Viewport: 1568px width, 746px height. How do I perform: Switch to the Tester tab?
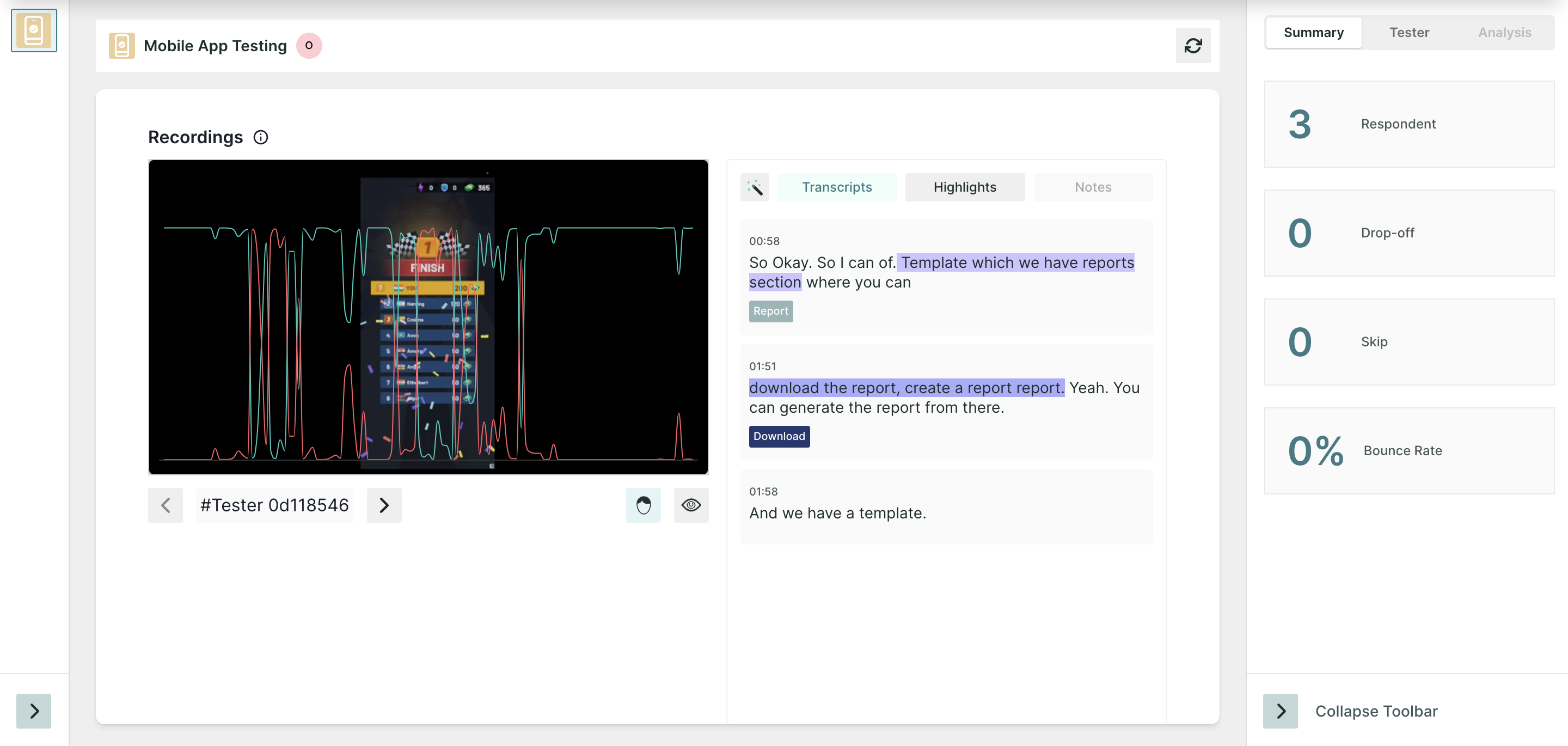[1409, 33]
